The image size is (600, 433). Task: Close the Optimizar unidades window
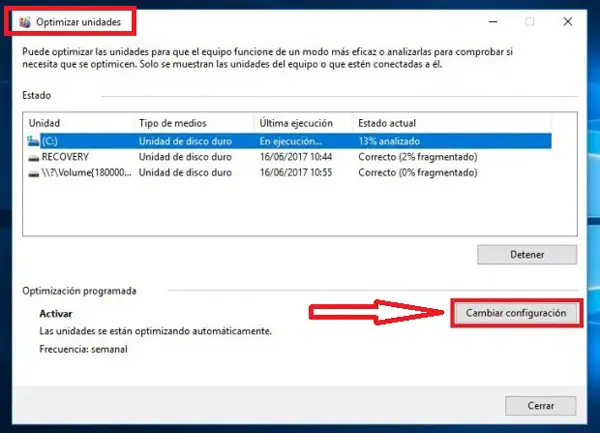pos(568,21)
